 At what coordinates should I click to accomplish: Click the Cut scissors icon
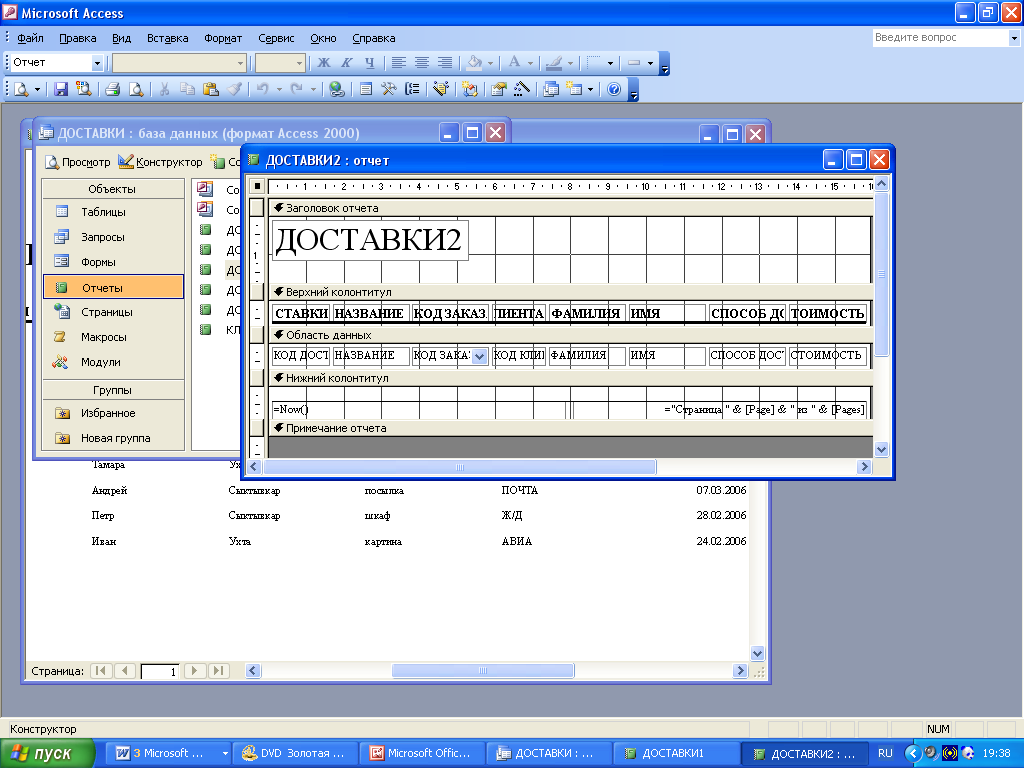(x=165, y=89)
